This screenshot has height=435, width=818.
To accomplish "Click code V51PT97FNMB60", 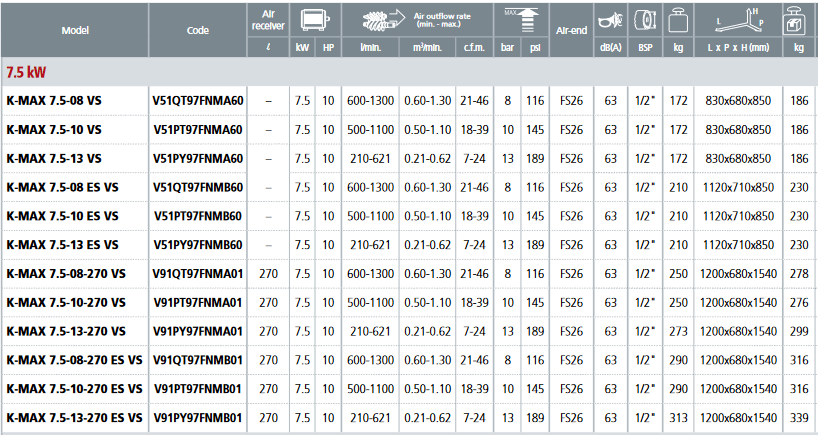I will (198, 216).
